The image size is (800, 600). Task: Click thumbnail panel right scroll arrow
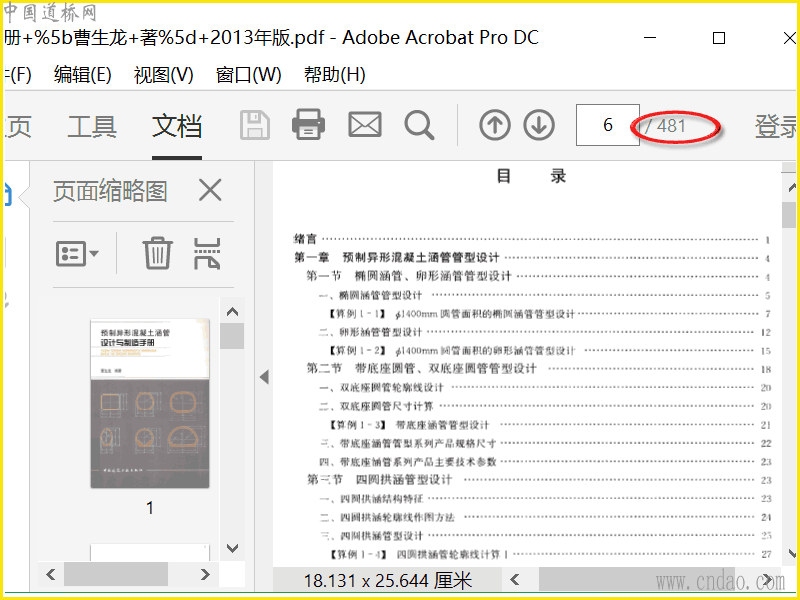point(205,574)
